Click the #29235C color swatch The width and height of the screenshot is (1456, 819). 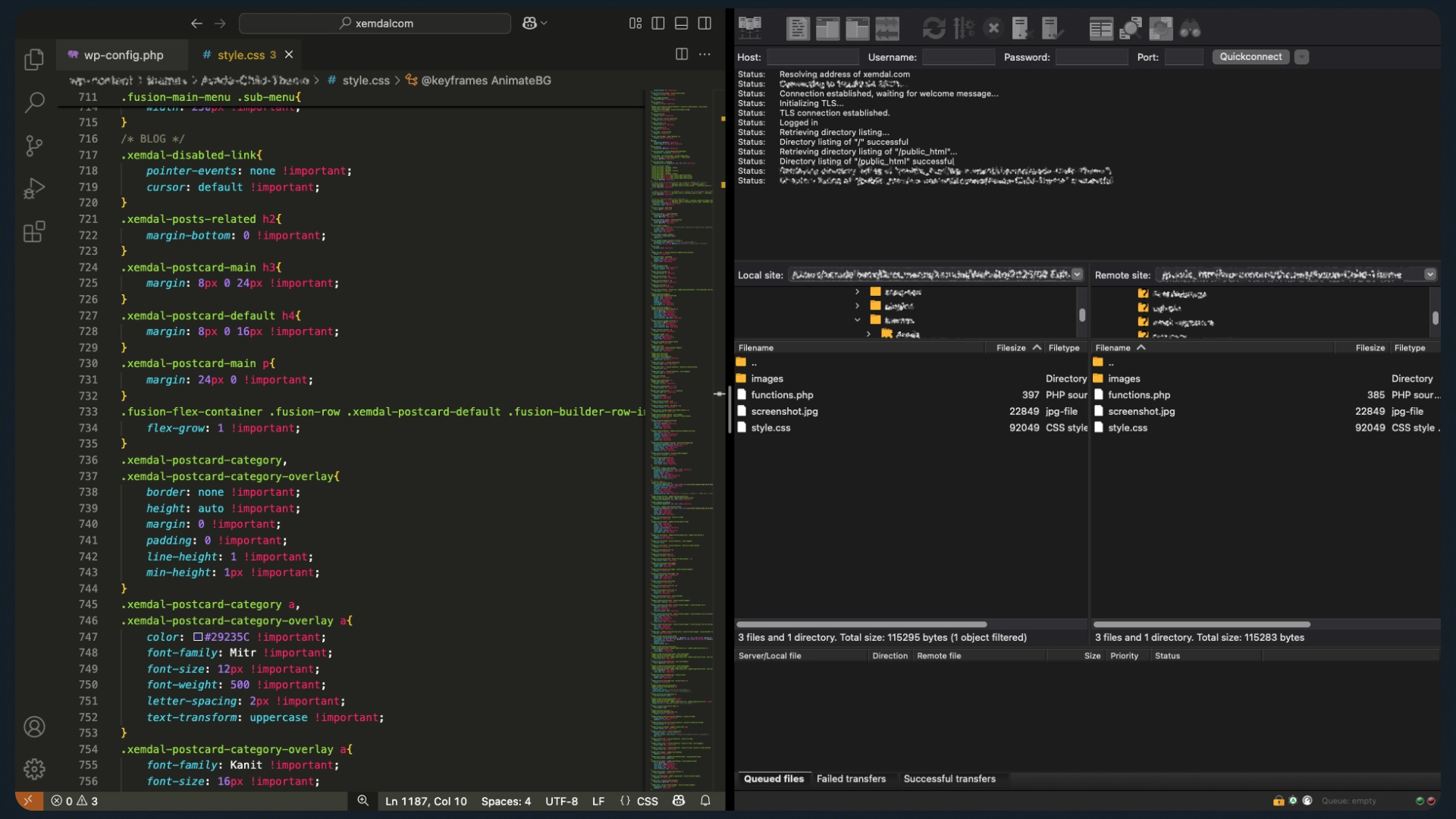pyautogui.click(x=198, y=637)
